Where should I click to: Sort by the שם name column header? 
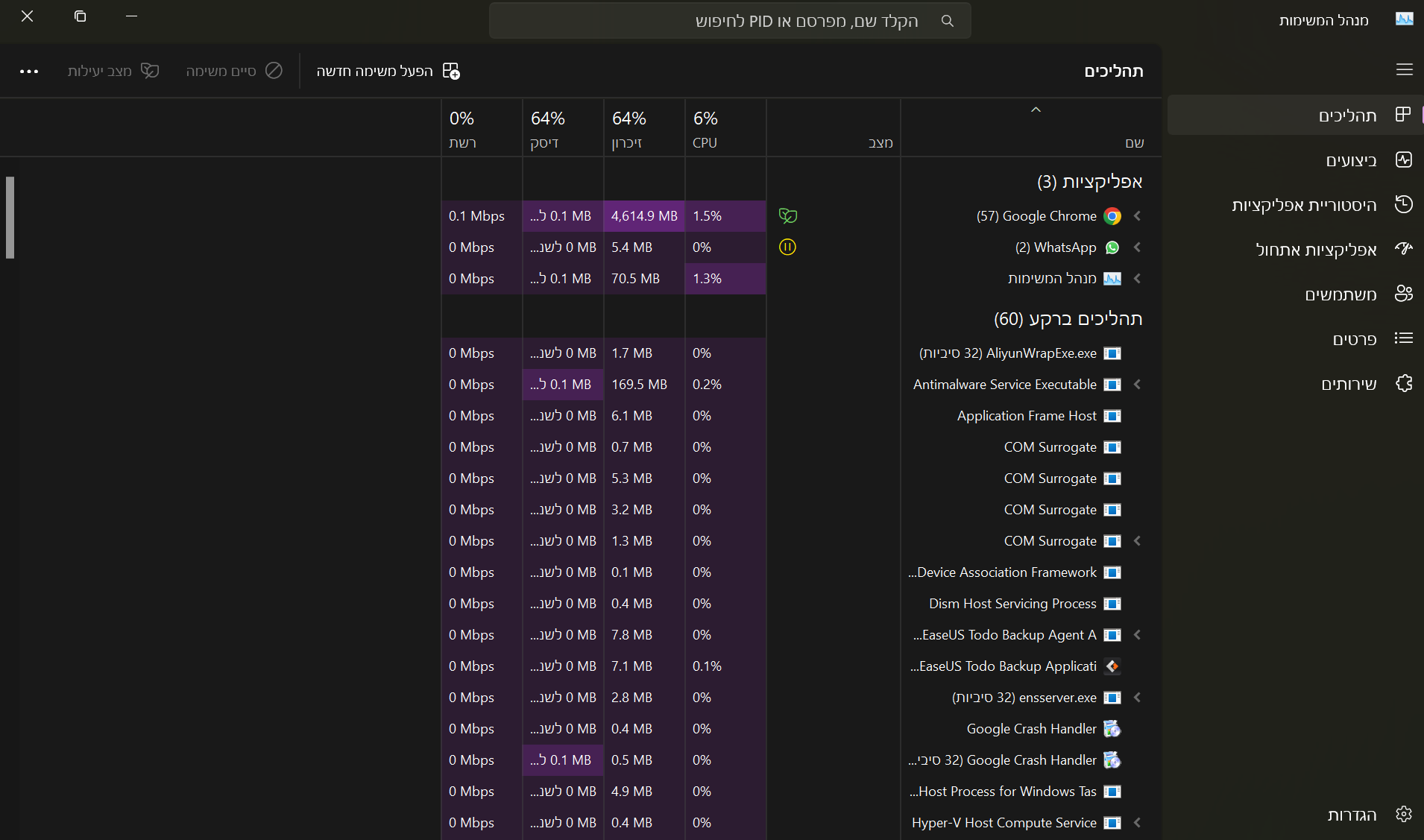(1031, 128)
